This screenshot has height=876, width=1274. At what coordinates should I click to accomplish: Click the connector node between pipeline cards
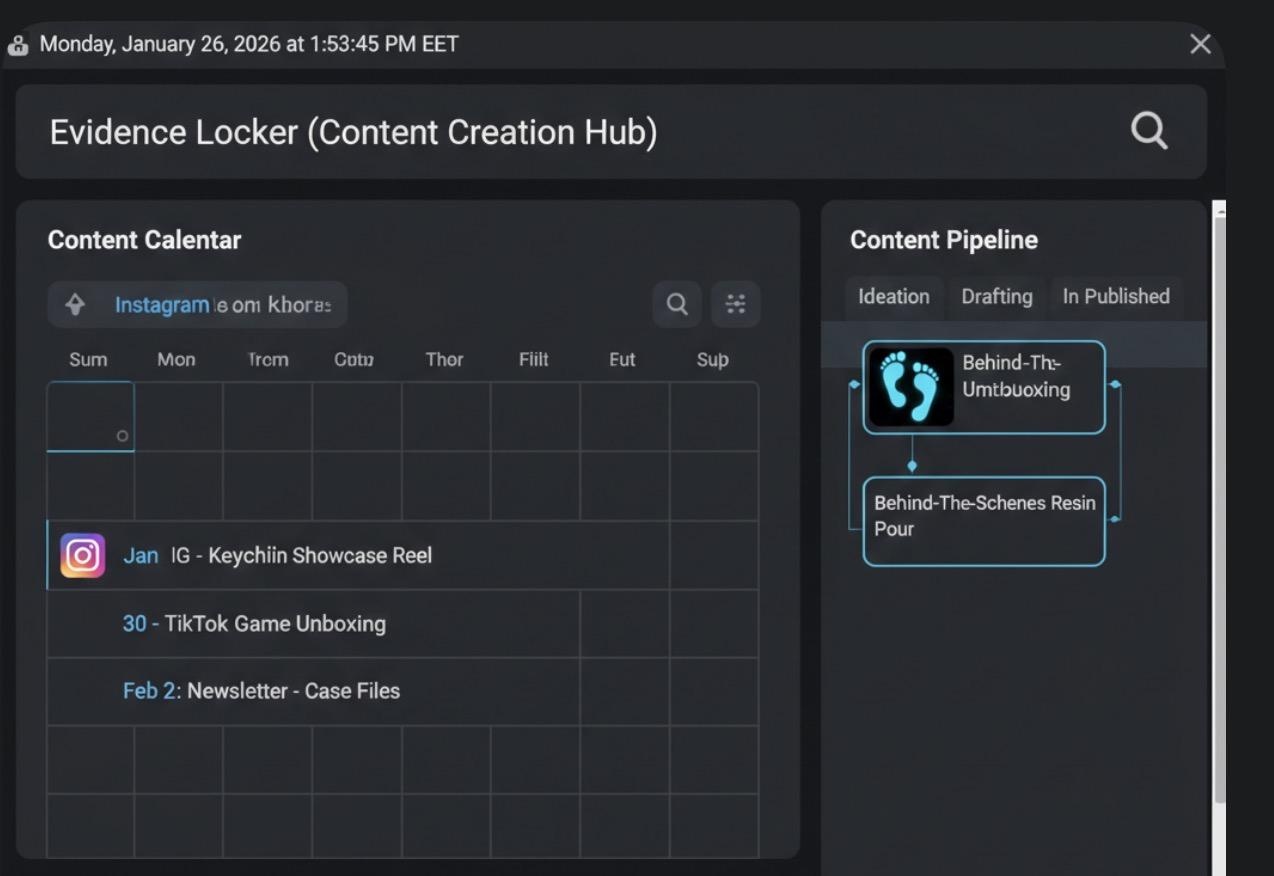pyautogui.click(x=911, y=466)
